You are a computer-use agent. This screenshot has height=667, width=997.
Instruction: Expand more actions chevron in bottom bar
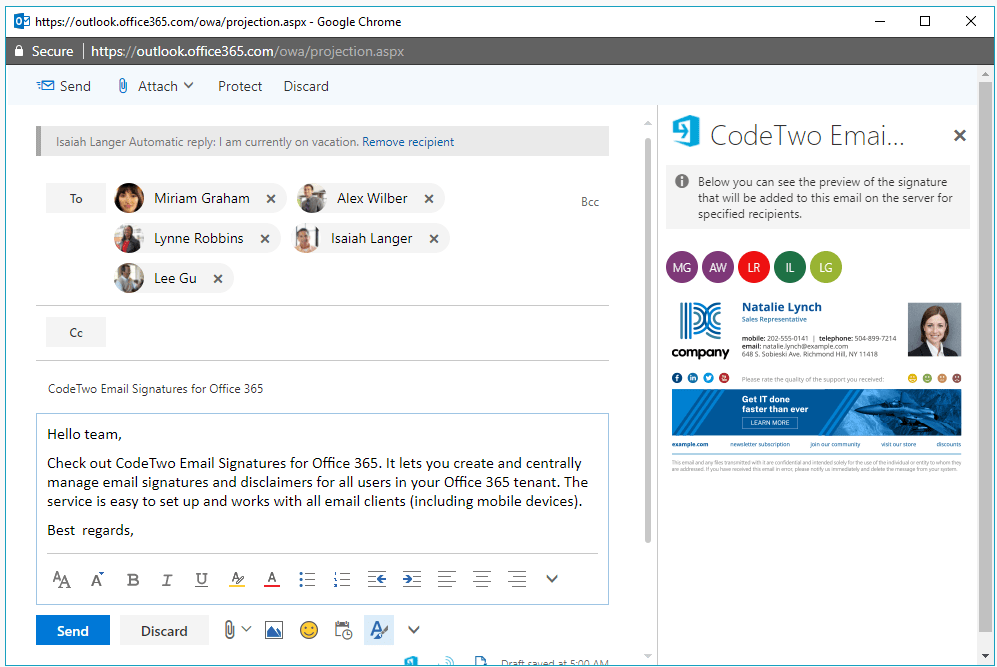(414, 630)
